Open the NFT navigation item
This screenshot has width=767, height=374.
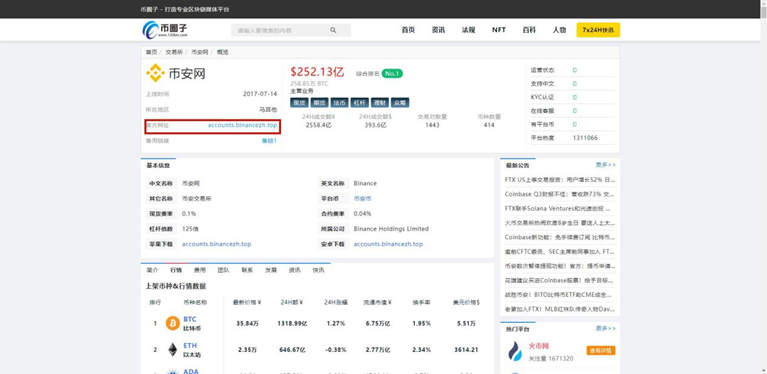(499, 30)
